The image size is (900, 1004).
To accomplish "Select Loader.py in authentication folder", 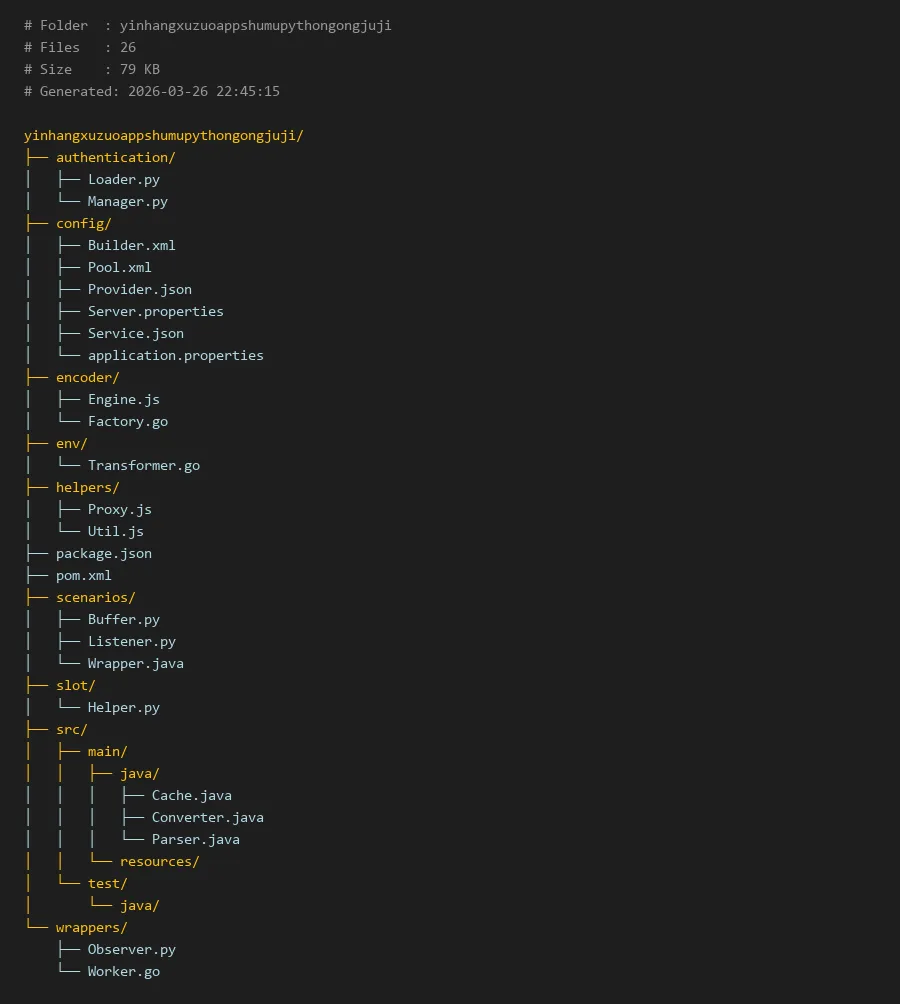I will tap(123, 179).
